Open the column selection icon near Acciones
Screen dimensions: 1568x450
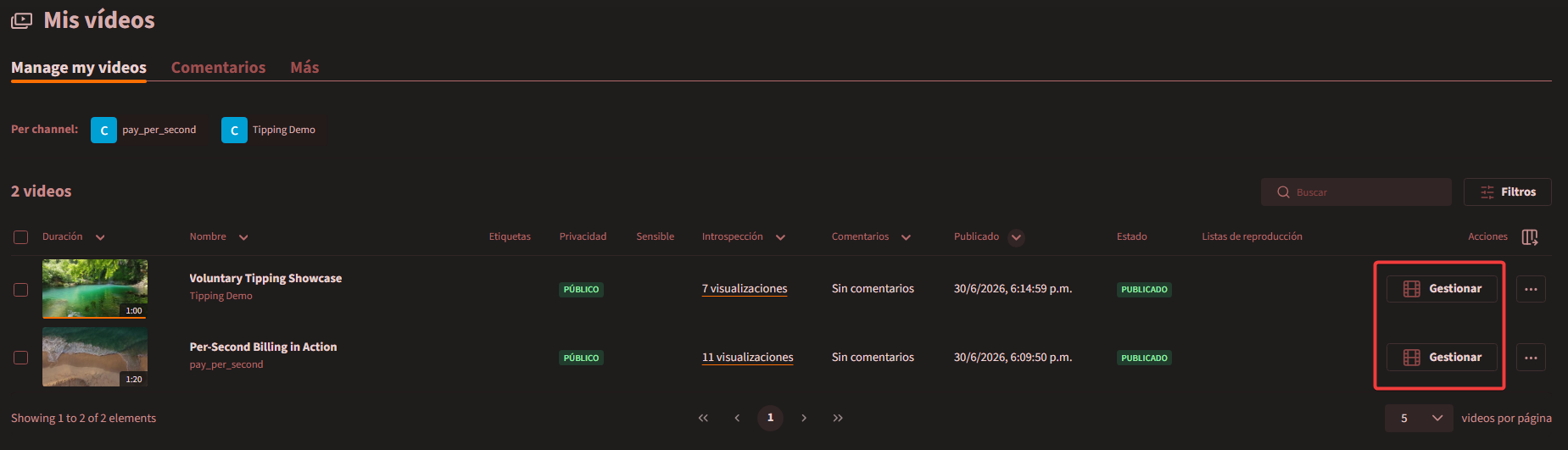[1530, 237]
